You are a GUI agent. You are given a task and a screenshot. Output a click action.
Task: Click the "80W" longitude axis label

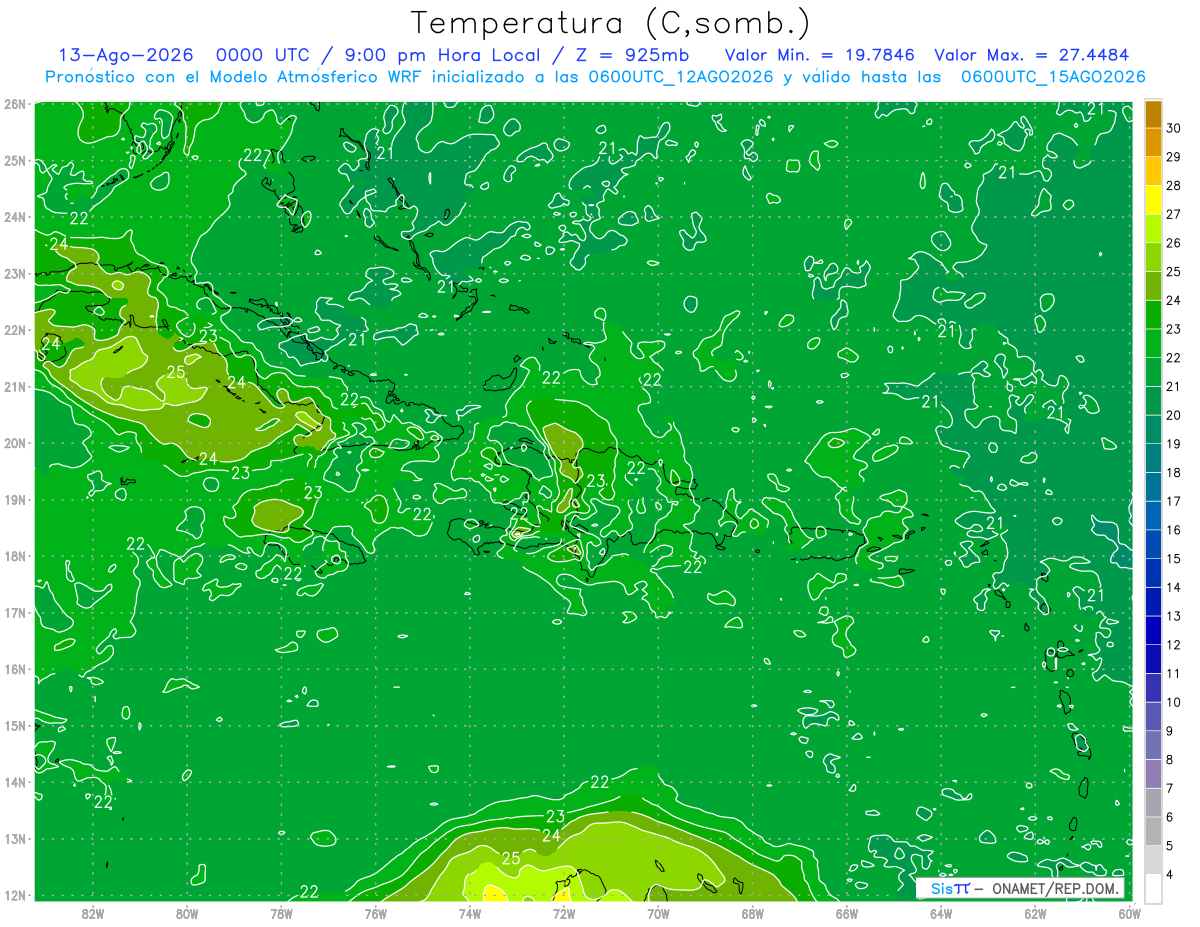point(186,913)
